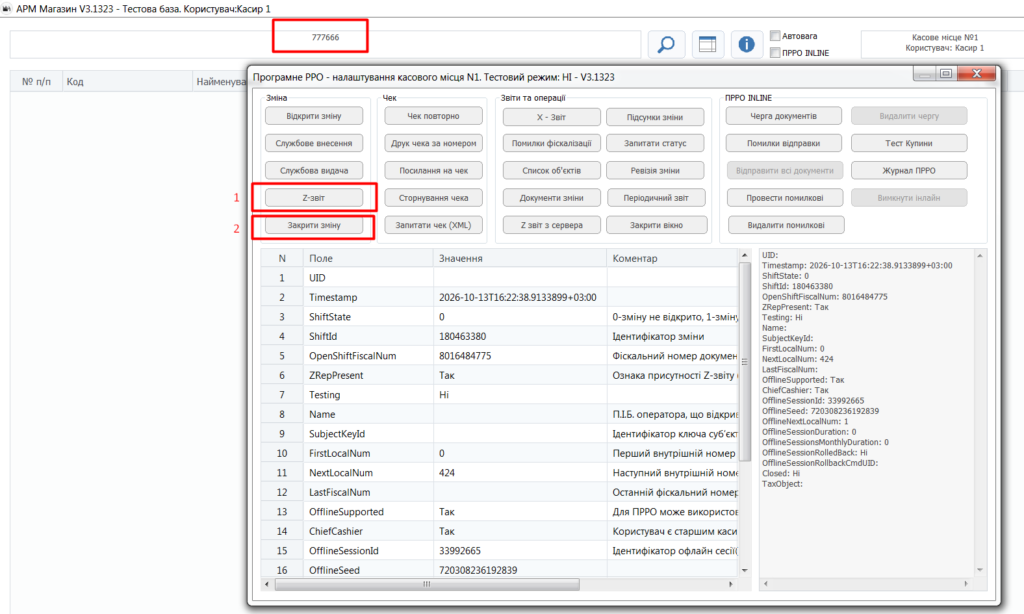Click the Значення column header

[x=520, y=258]
